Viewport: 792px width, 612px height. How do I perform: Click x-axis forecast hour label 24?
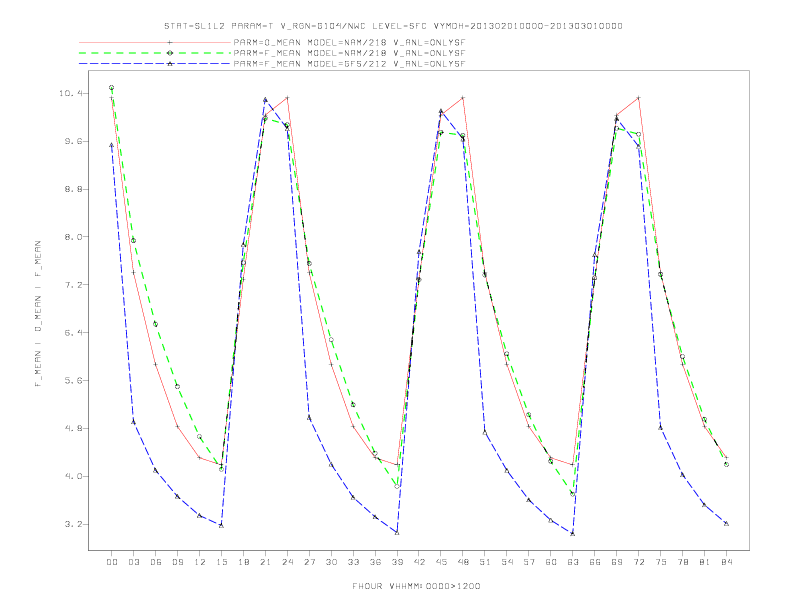287,562
